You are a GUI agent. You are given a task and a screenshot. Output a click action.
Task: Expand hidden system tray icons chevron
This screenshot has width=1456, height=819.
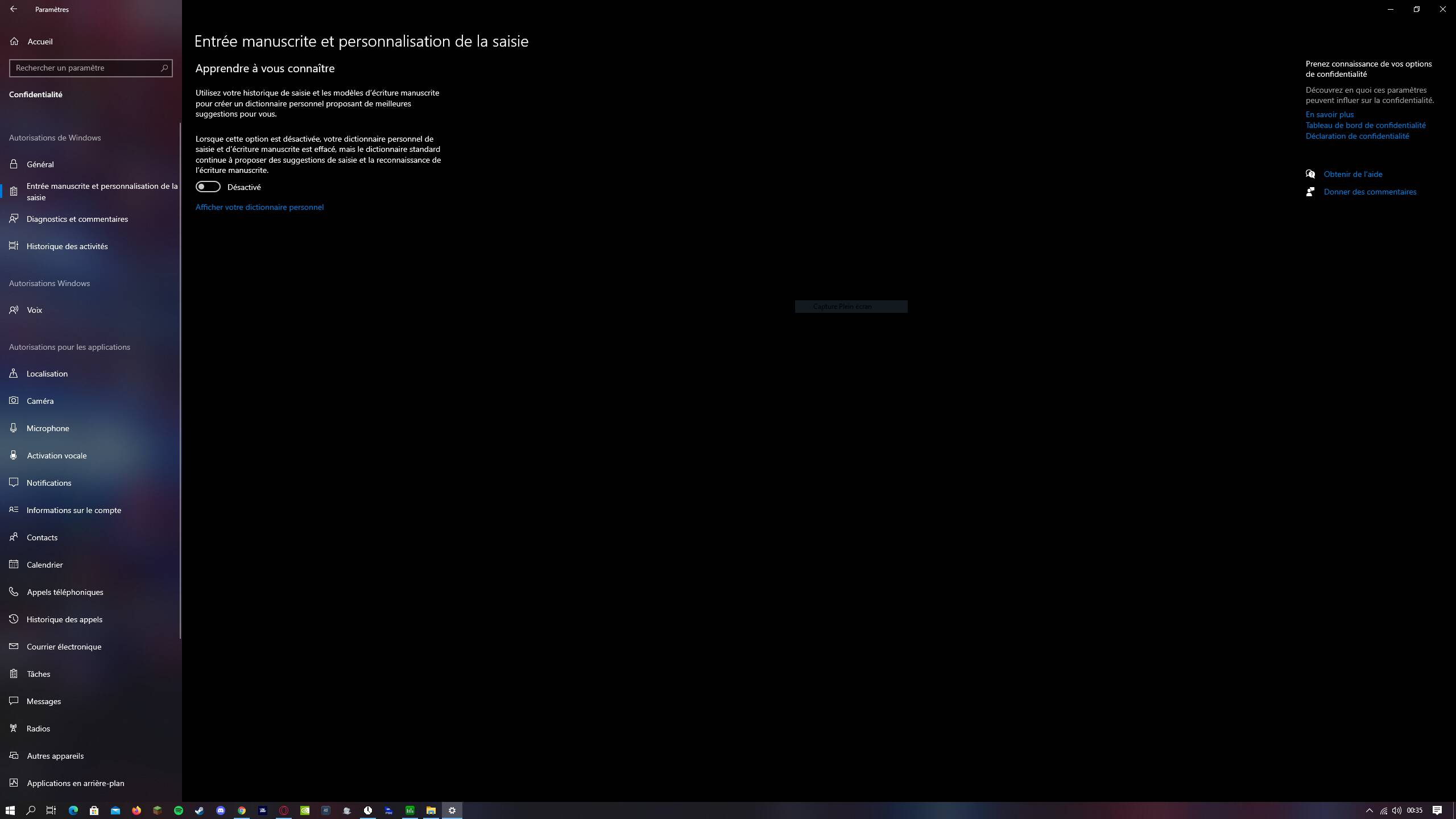(1369, 810)
